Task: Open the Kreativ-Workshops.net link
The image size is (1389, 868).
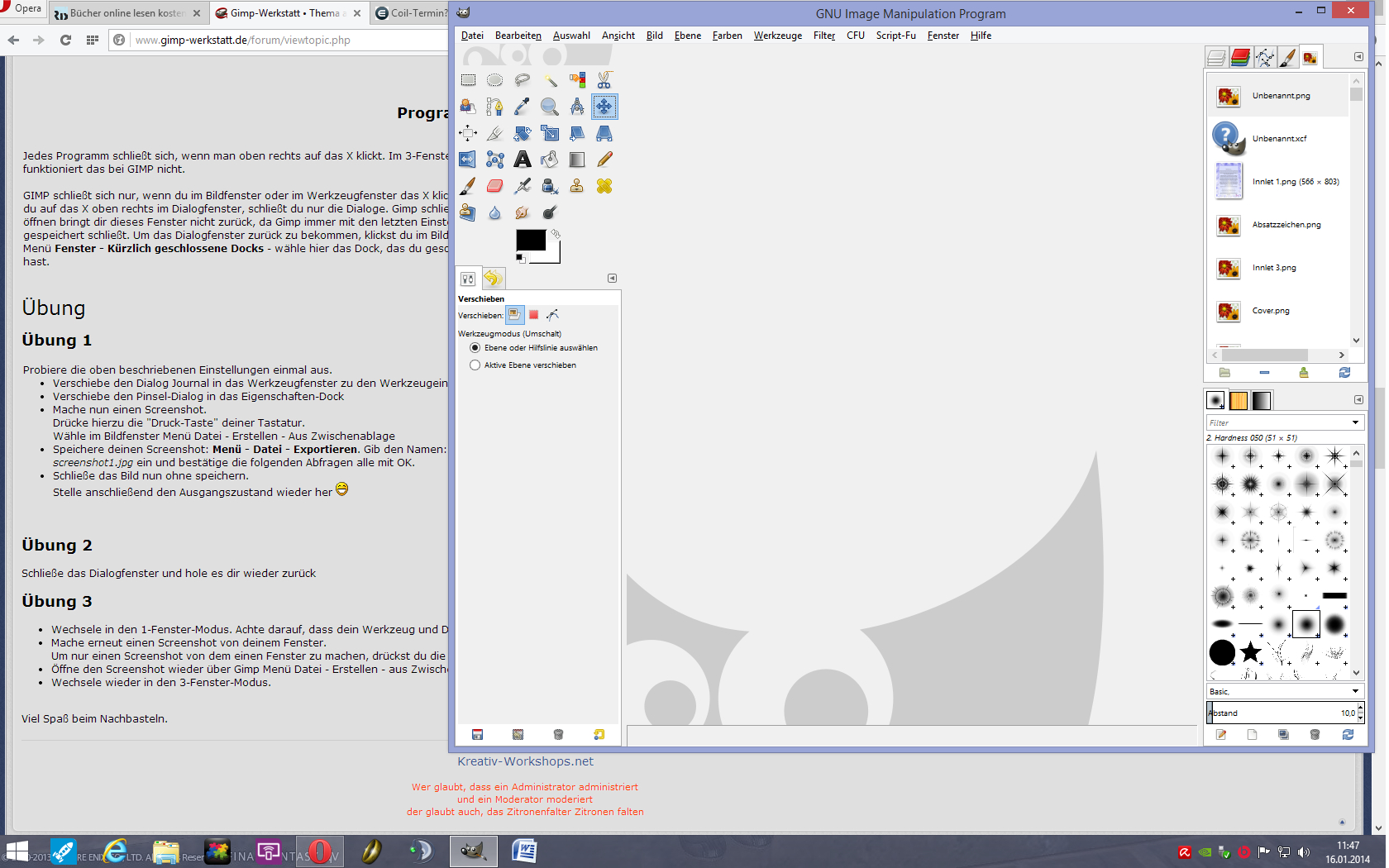Action: 525,761
